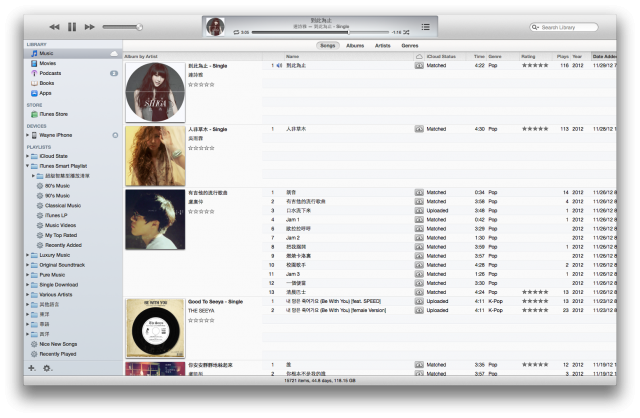Open Books in the sidebar
This screenshot has height=418, width=640.
47,83
